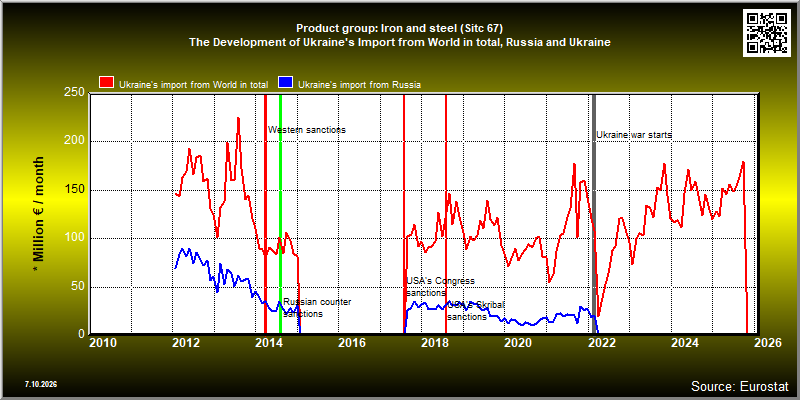Viewport: 800px width, 400px height.
Task: Click the chart title "Product group: Iron and steel (Sitc 67)"
Action: click(399, 28)
